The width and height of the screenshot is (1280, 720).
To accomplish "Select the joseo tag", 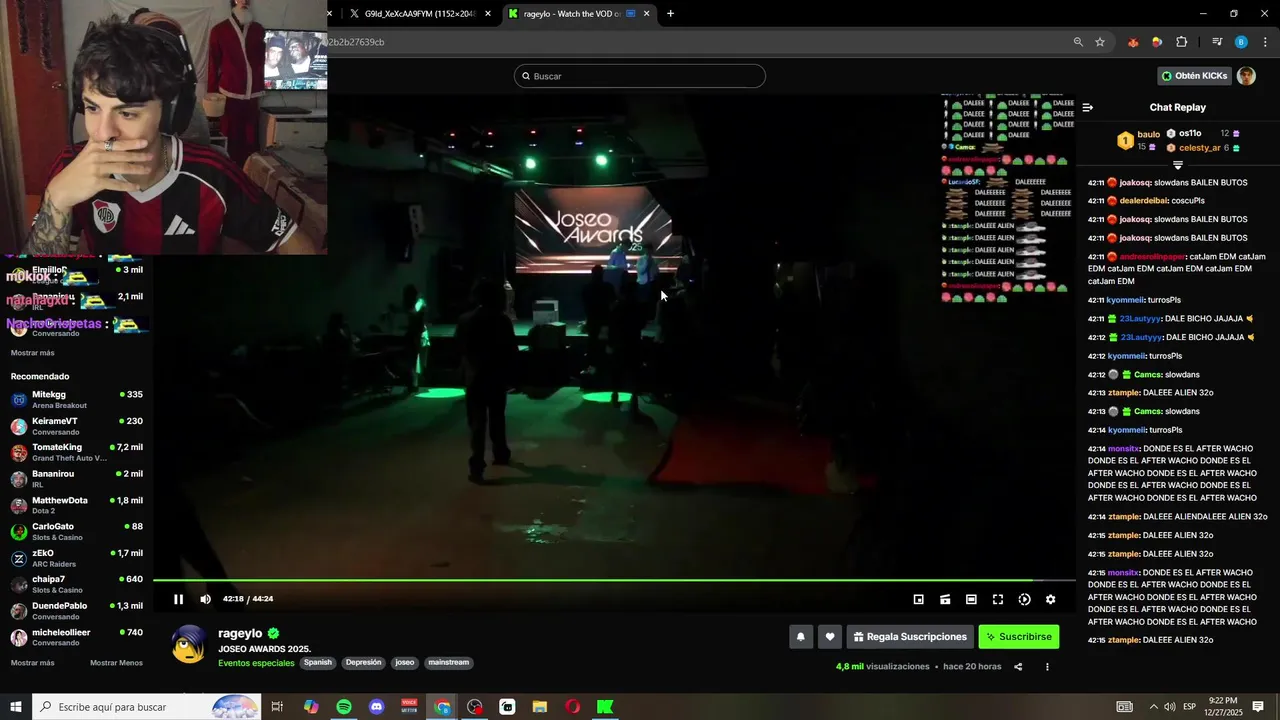I will (x=405, y=662).
